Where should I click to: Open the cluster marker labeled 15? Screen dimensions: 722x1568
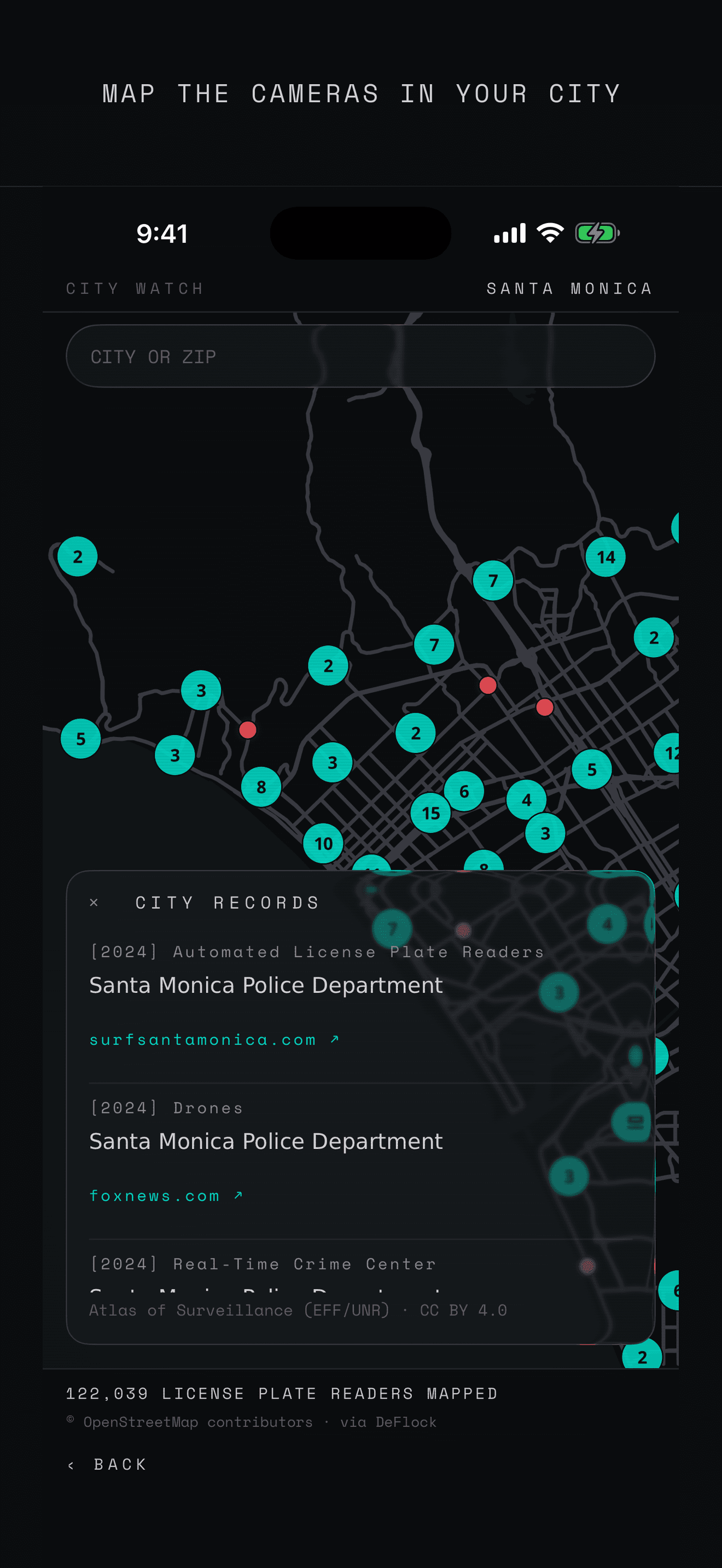pos(430,812)
